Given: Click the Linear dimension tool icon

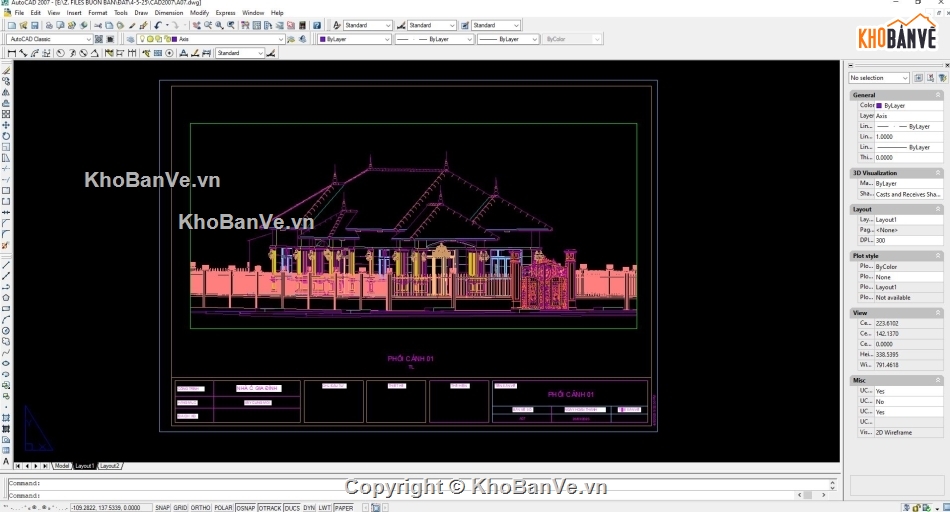Looking at the screenshot, I should pos(12,53).
